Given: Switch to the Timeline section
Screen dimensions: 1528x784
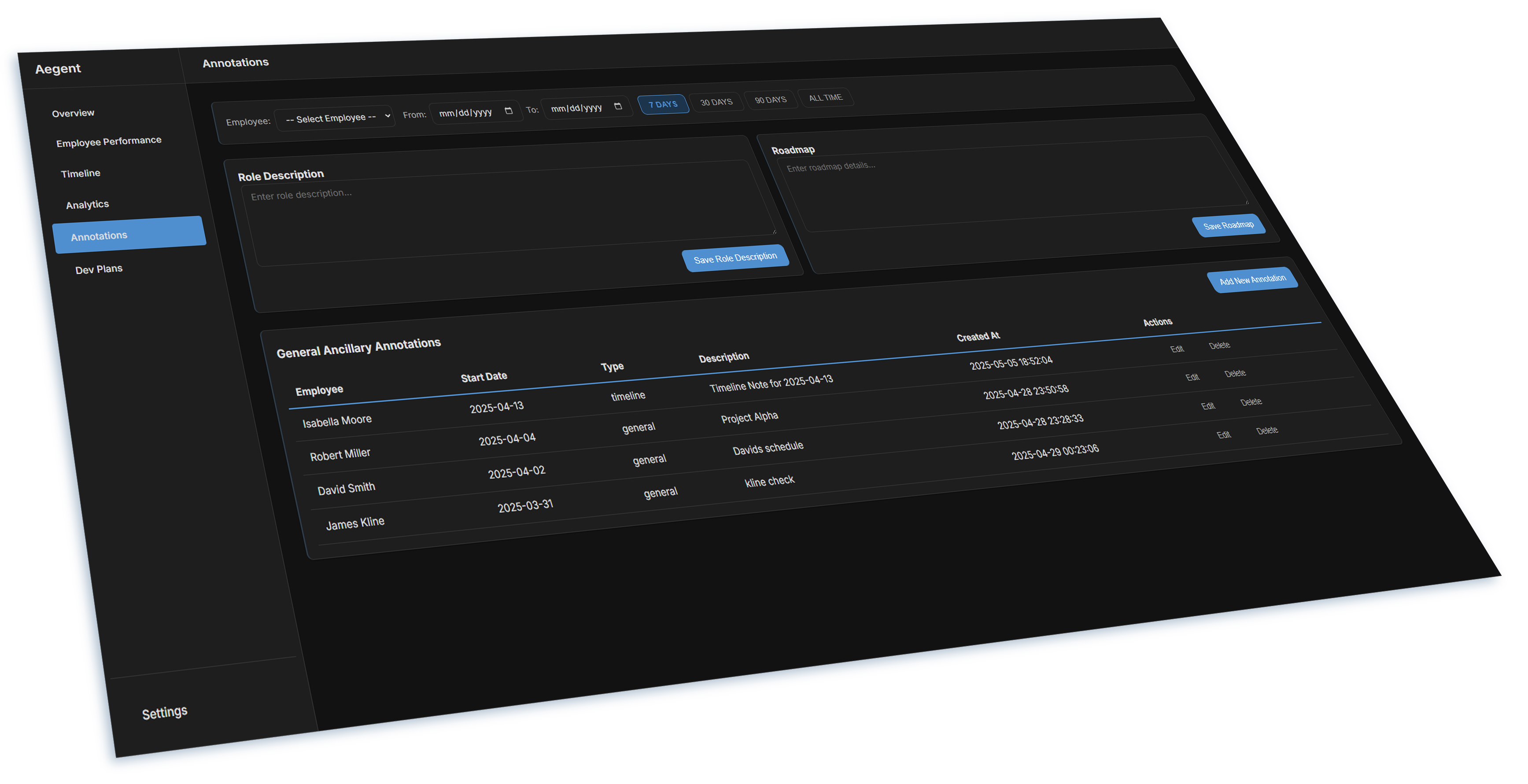Looking at the screenshot, I should [80, 173].
